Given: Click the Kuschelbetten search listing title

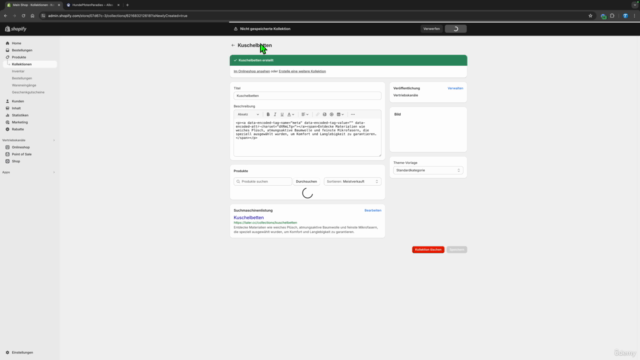Looking at the screenshot, I should (x=249, y=218).
